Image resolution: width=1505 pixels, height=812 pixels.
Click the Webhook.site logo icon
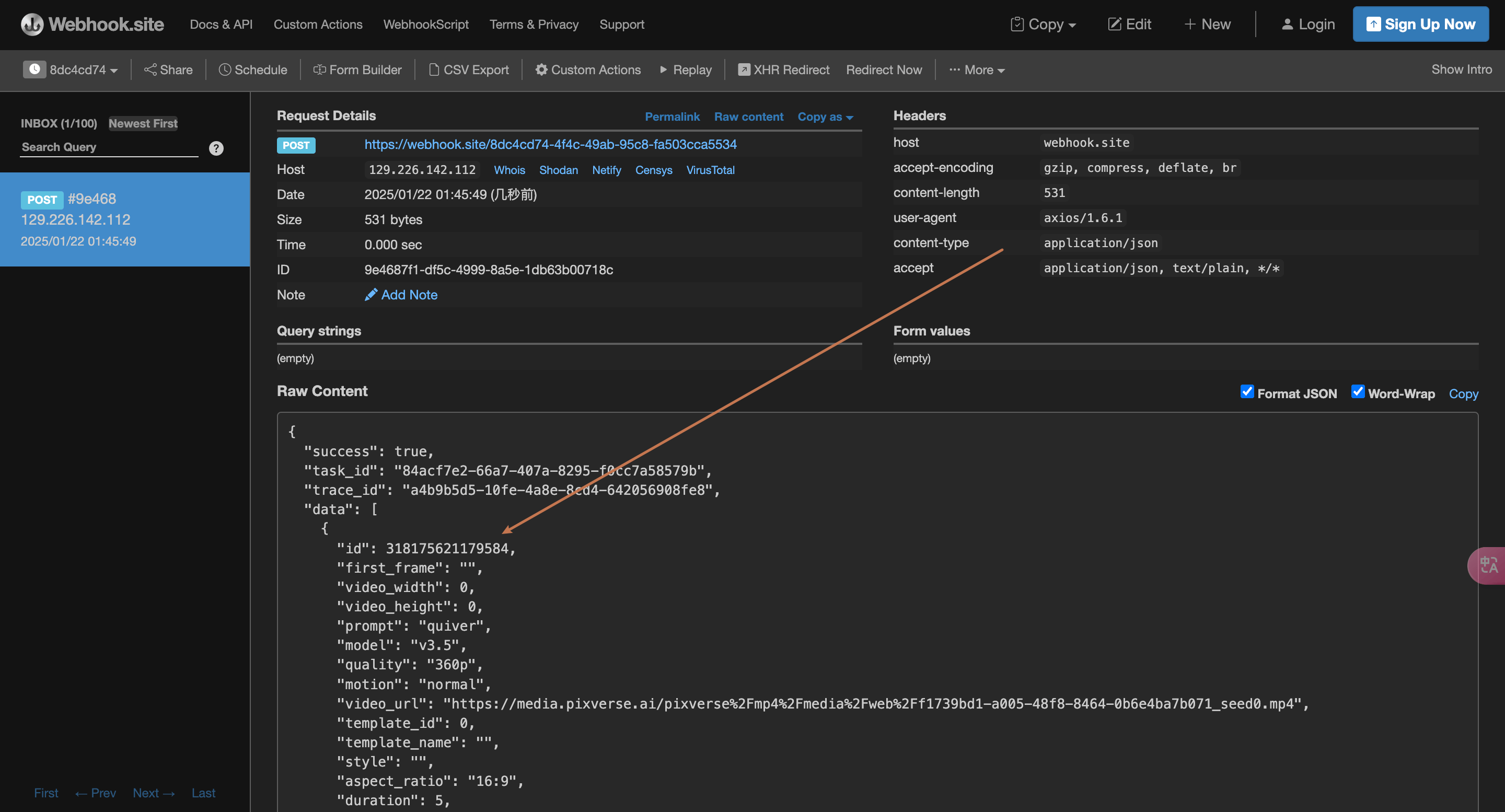point(32,24)
